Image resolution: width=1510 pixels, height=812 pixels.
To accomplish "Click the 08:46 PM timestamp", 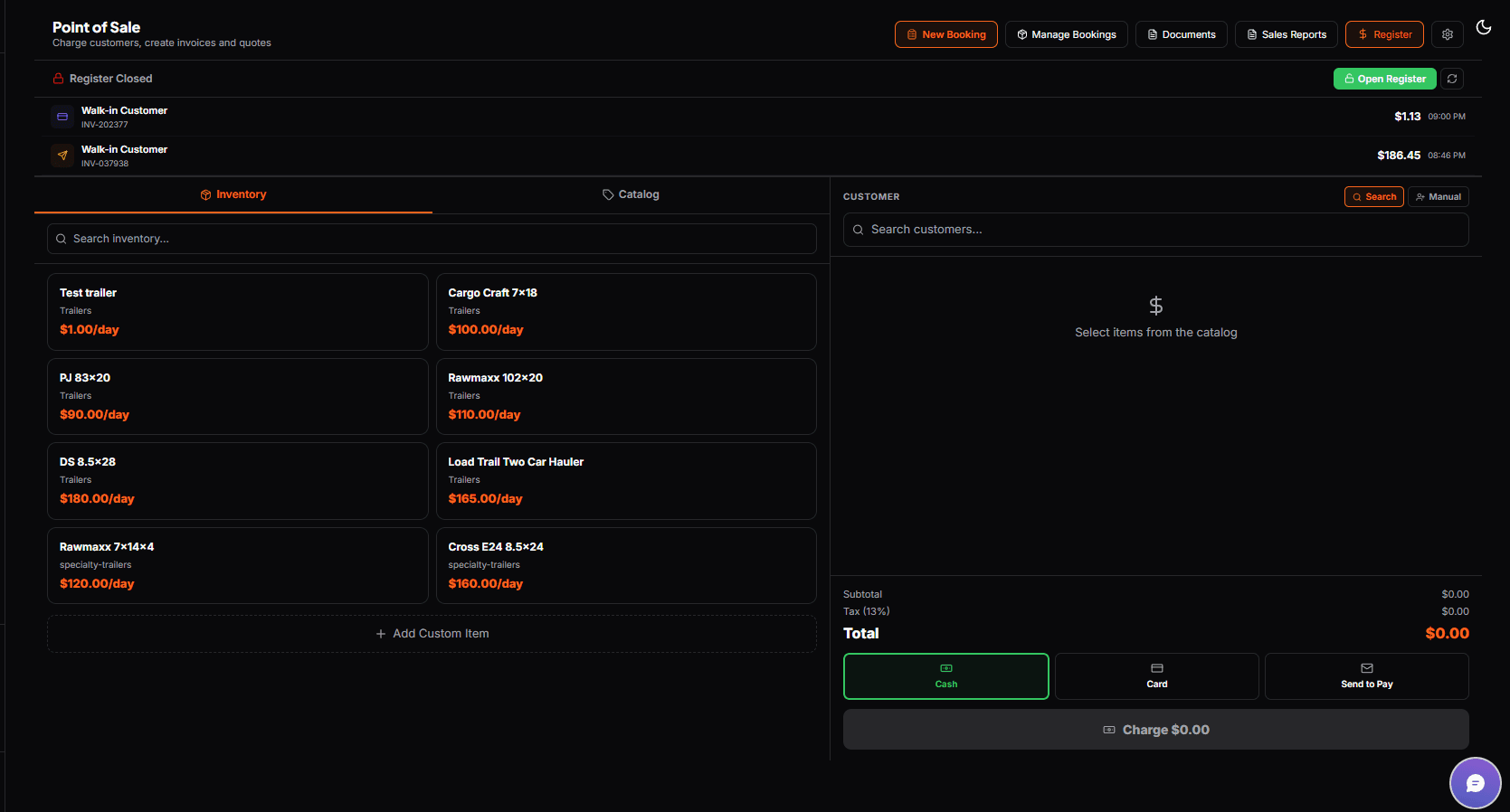I will coord(1447,156).
